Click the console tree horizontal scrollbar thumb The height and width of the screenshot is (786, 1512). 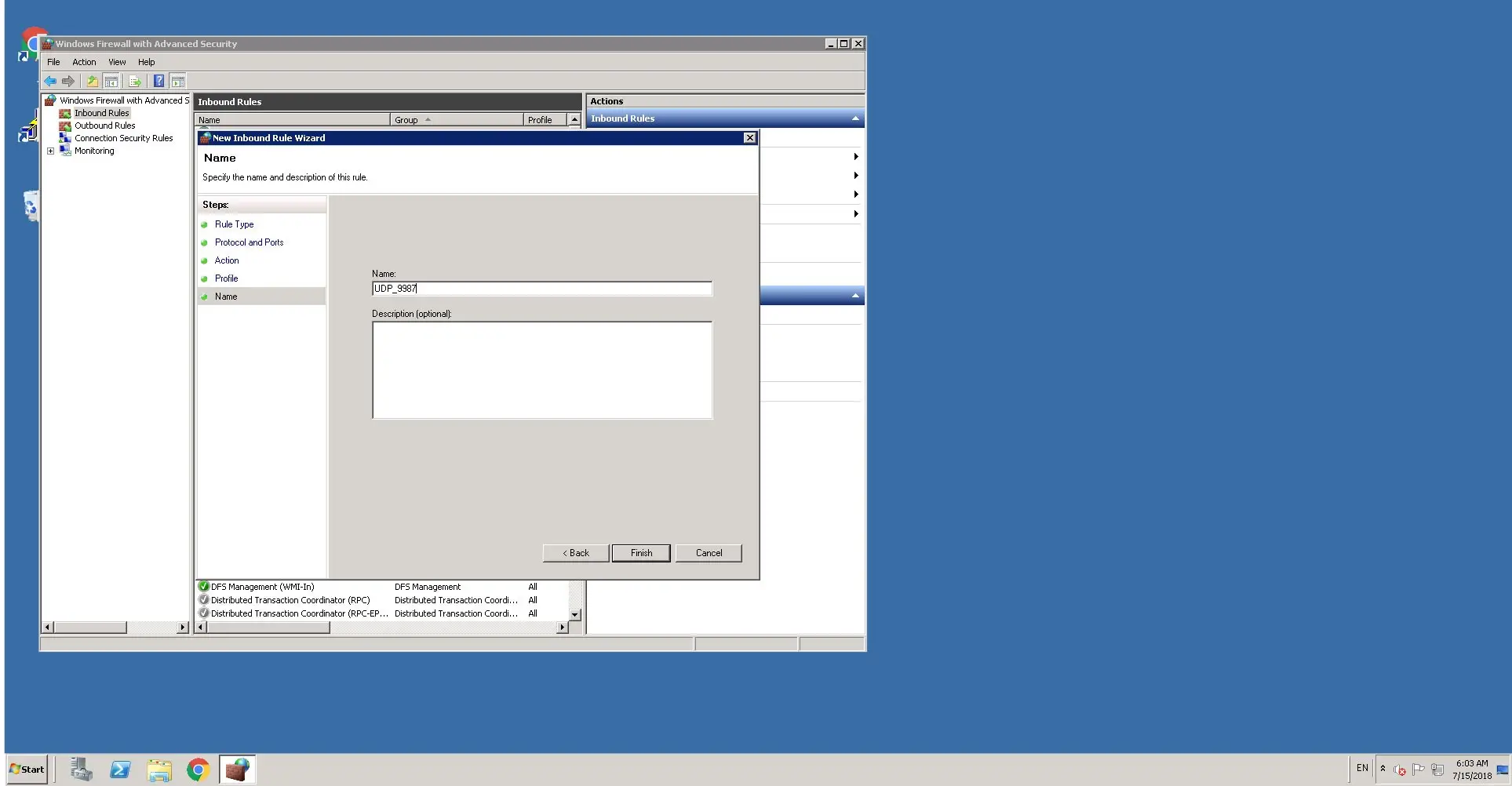pos(90,628)
